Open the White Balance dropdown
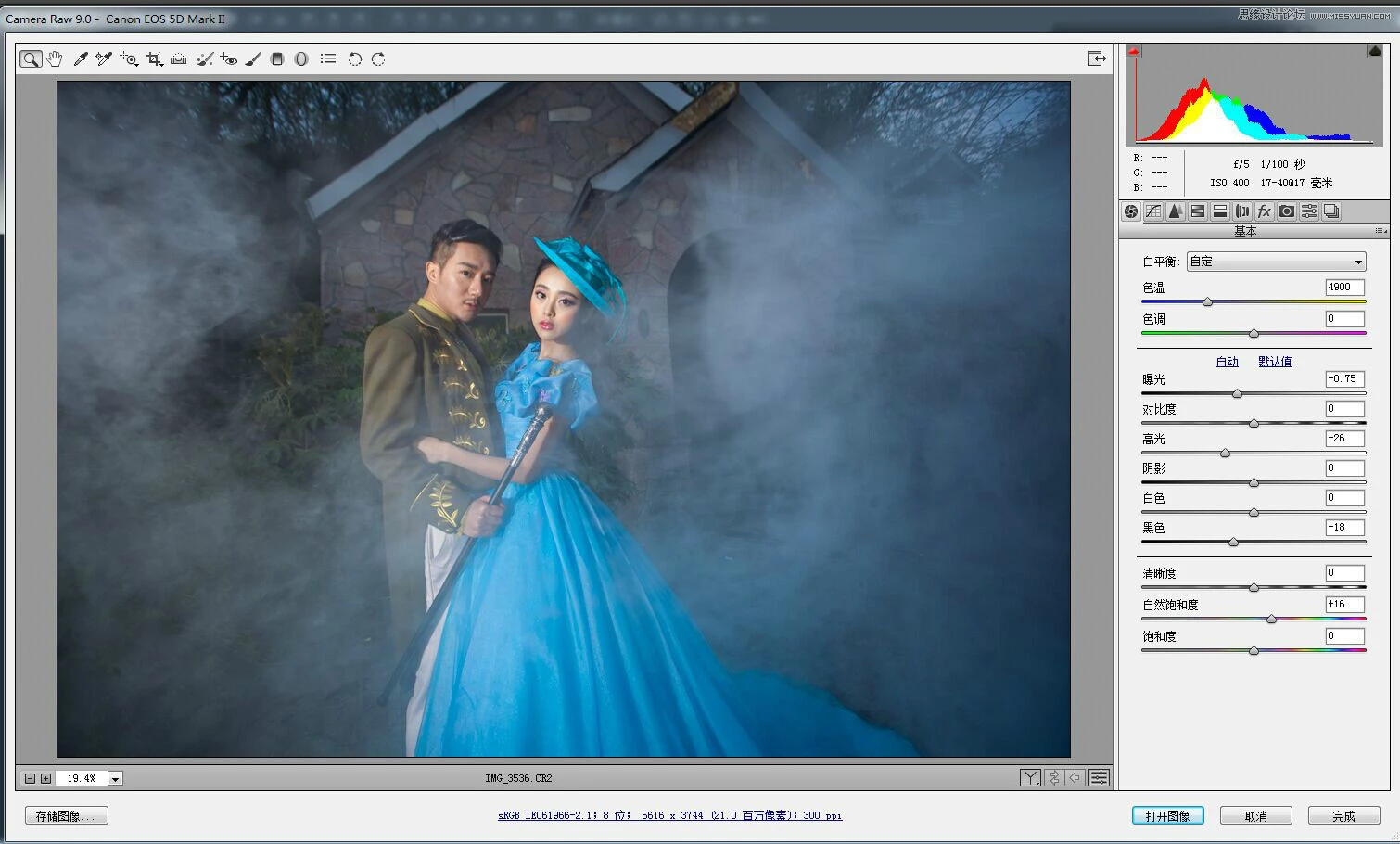This screenshot has width=1400, height=844. pos(1276,262)
